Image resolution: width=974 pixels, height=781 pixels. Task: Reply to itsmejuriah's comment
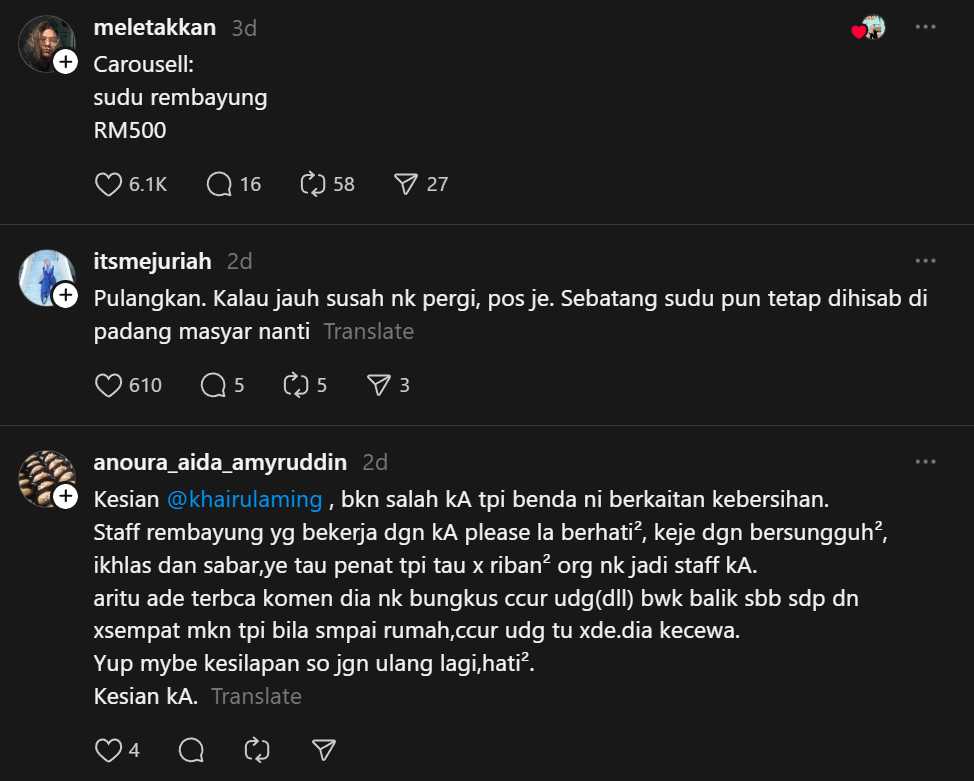pos(213,385)
